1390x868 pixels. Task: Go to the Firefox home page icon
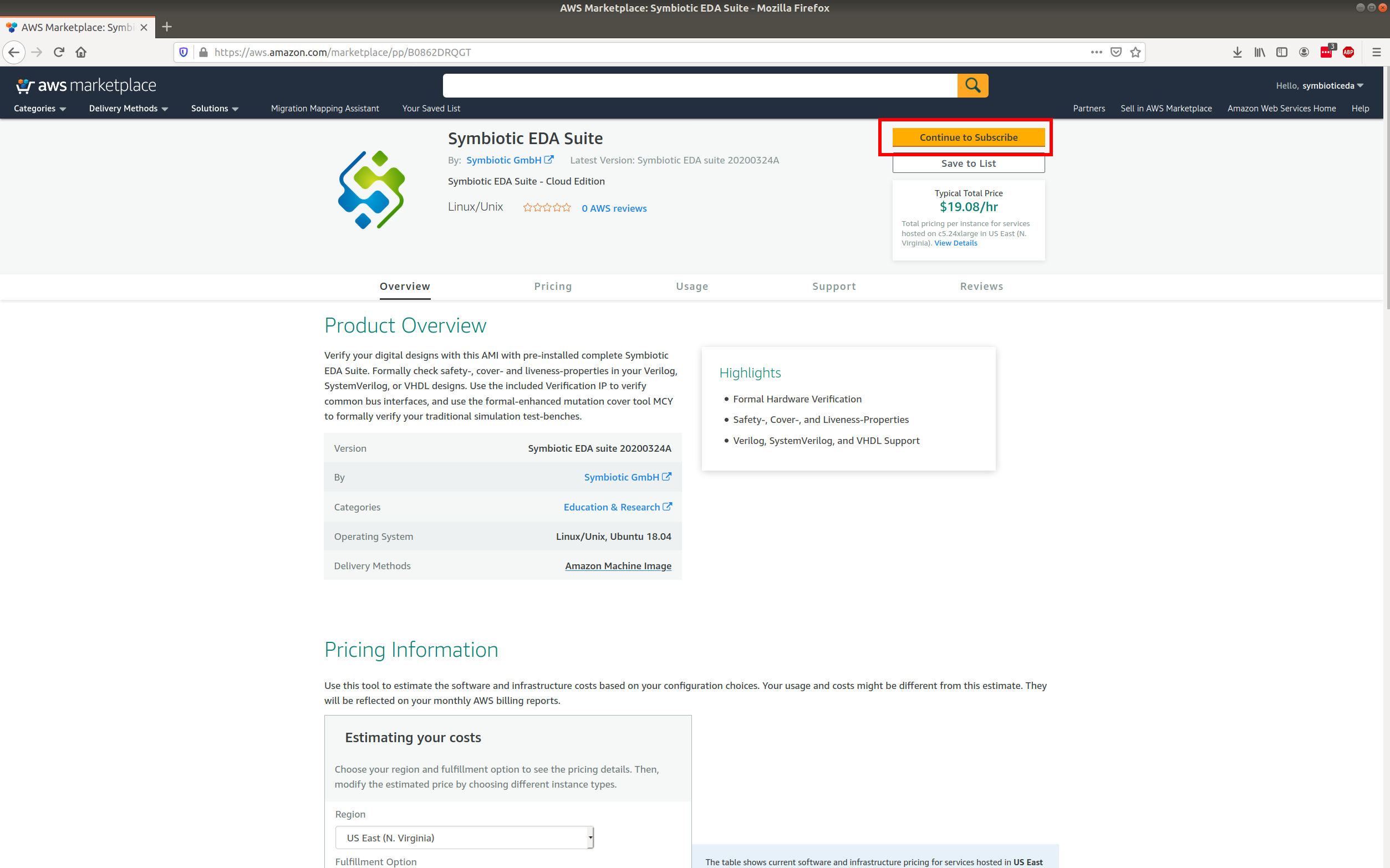coord(81,52)
